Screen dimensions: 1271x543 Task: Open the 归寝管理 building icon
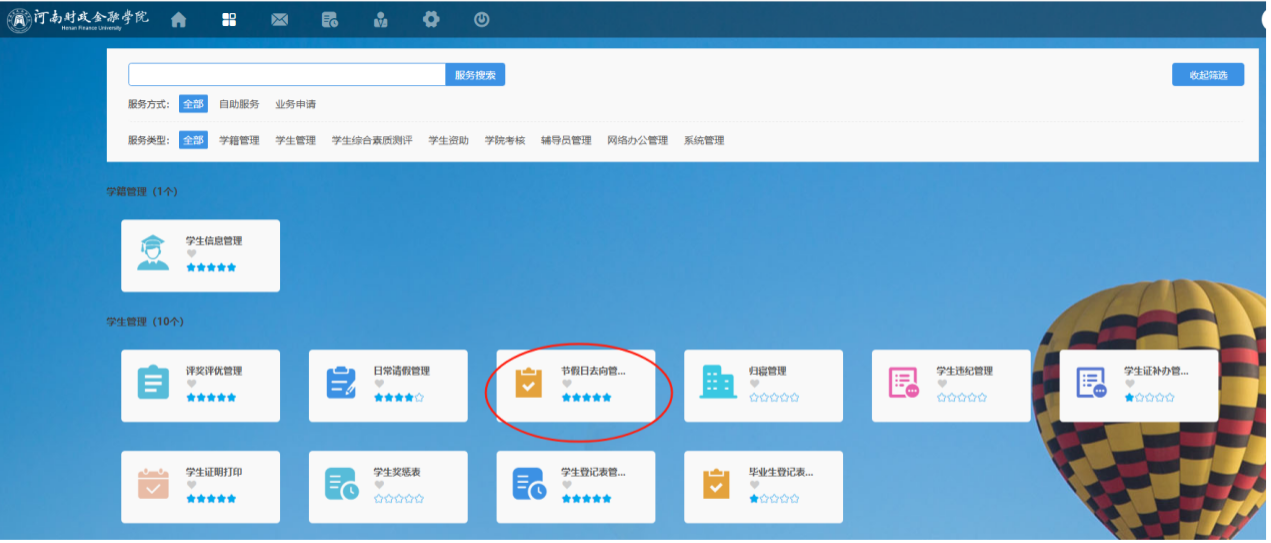tap(717, 383)
